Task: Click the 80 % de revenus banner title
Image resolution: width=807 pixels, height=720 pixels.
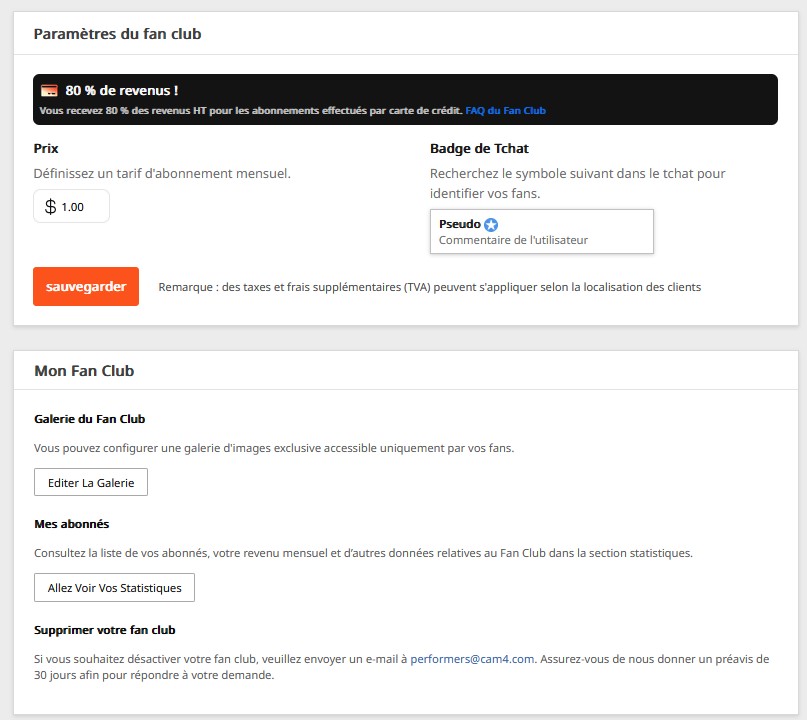Action: pos(121,91)
